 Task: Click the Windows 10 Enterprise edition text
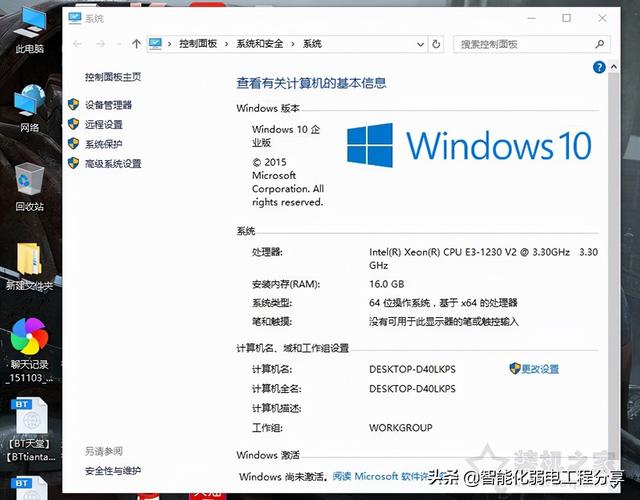[286, 136]
